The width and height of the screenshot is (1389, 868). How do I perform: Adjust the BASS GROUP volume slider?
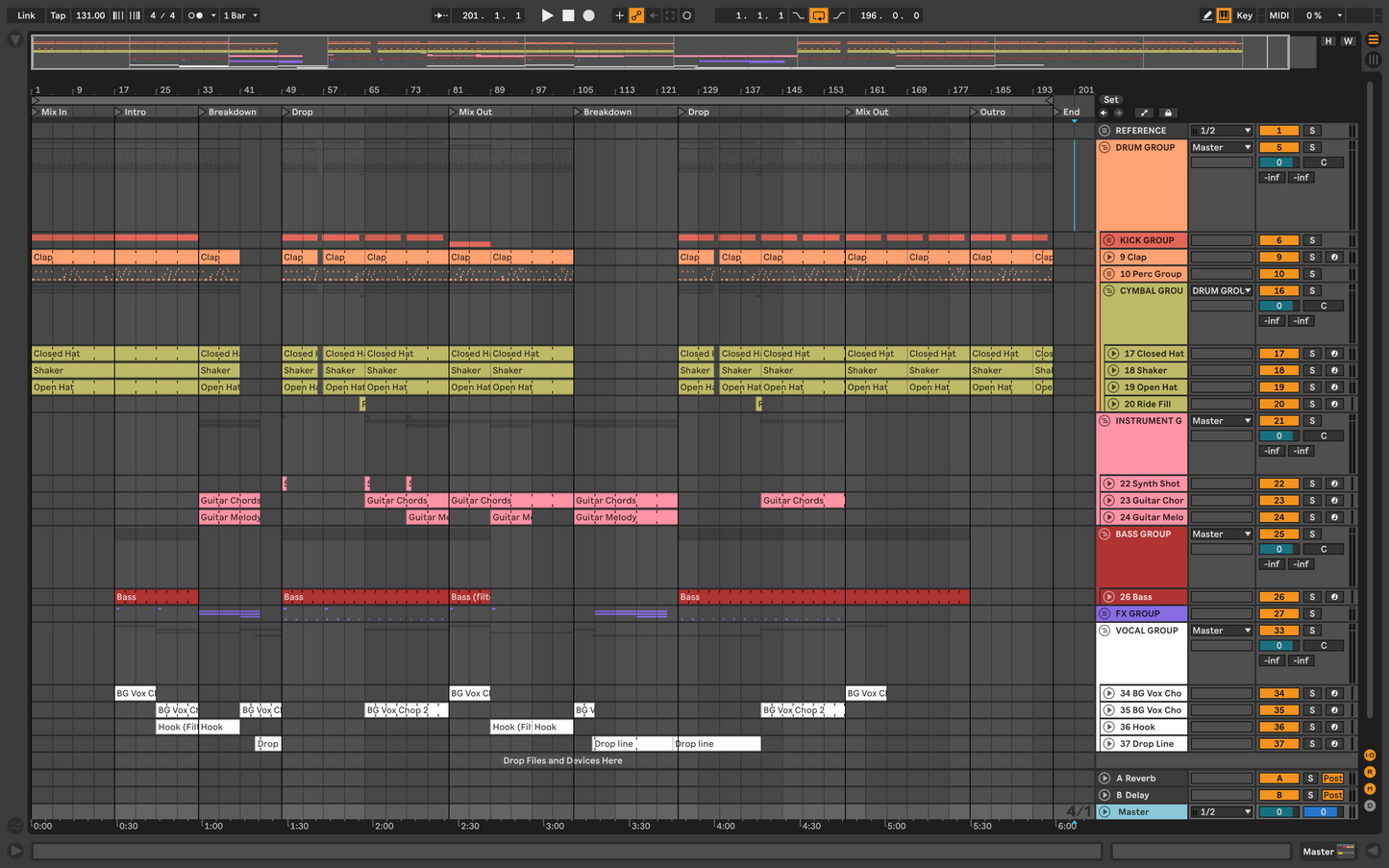(1278, 549)
